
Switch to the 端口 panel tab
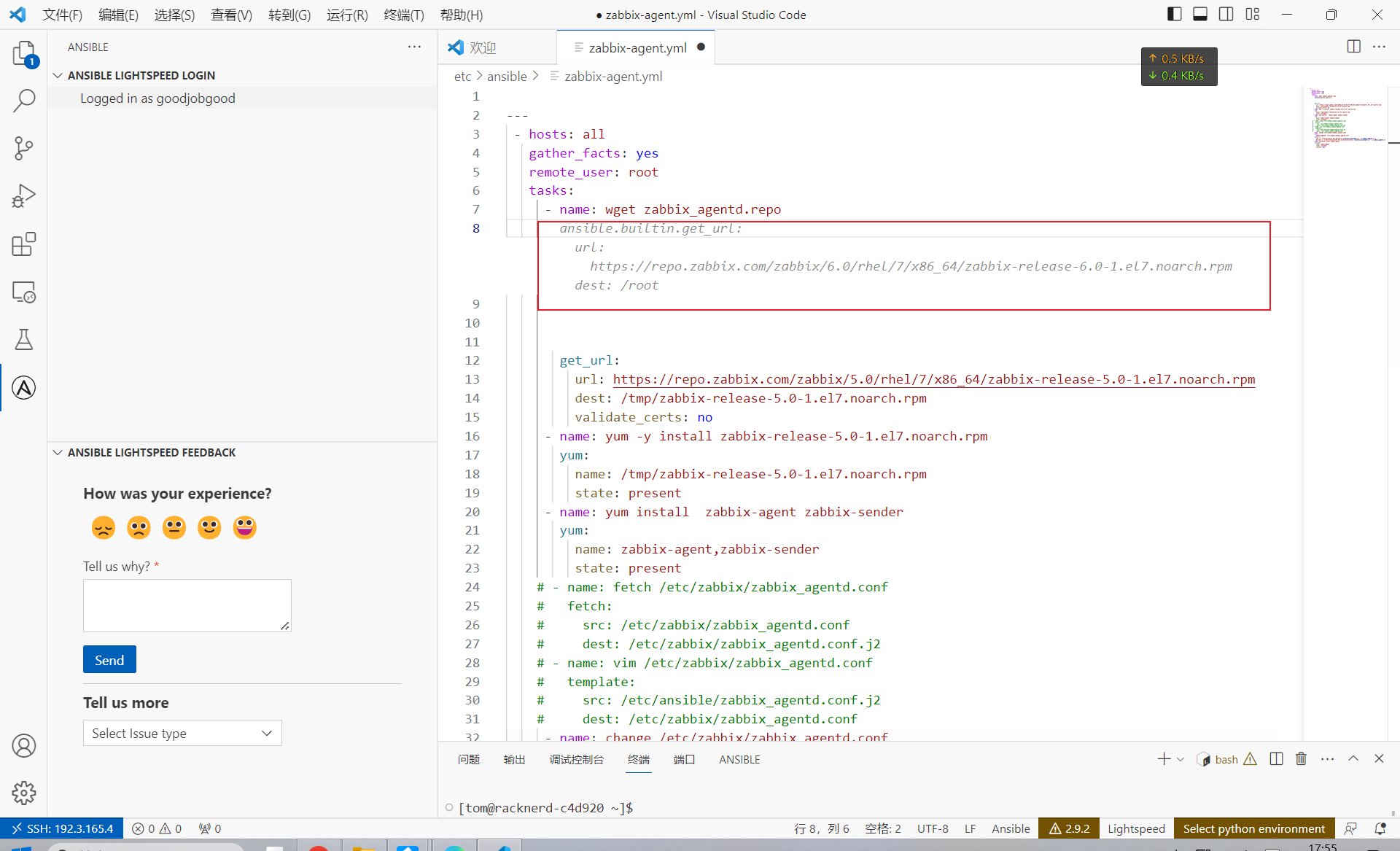coord(684,759)
